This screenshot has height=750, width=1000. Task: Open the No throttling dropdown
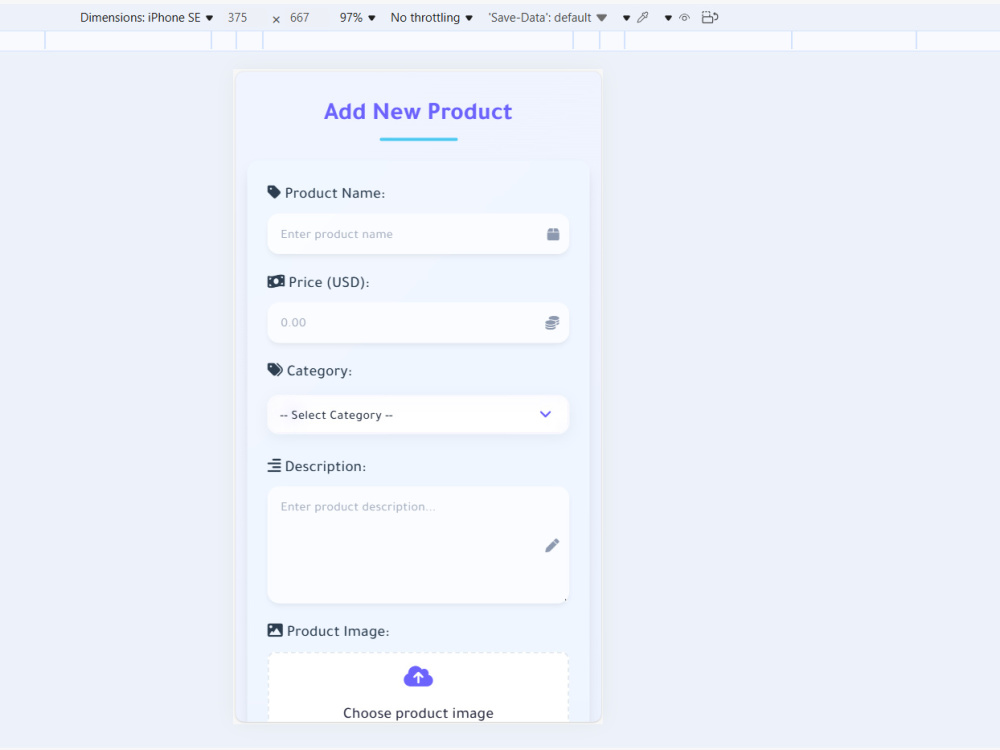[x=432, y=18]
